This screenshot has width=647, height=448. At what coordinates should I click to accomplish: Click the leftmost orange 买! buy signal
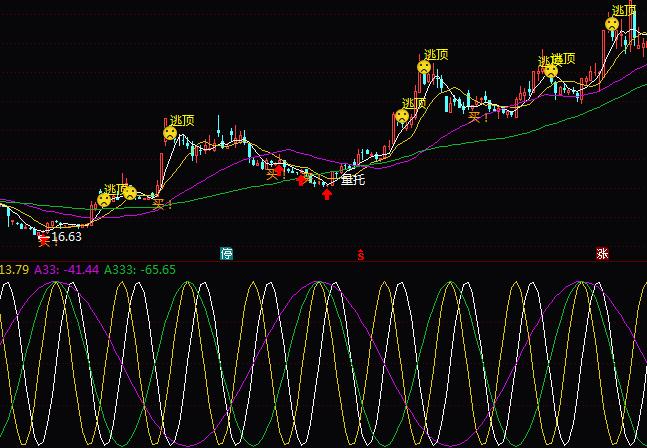[x=162, y=205]
